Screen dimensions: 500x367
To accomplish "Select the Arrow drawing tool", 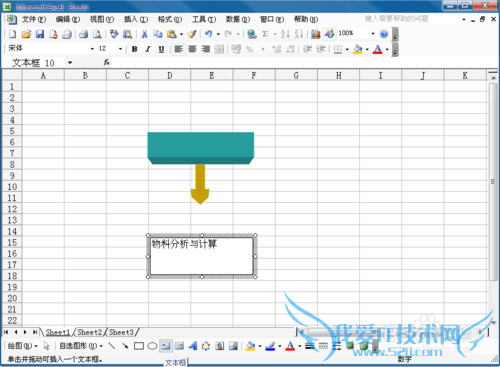I will (x=125, y=346).
